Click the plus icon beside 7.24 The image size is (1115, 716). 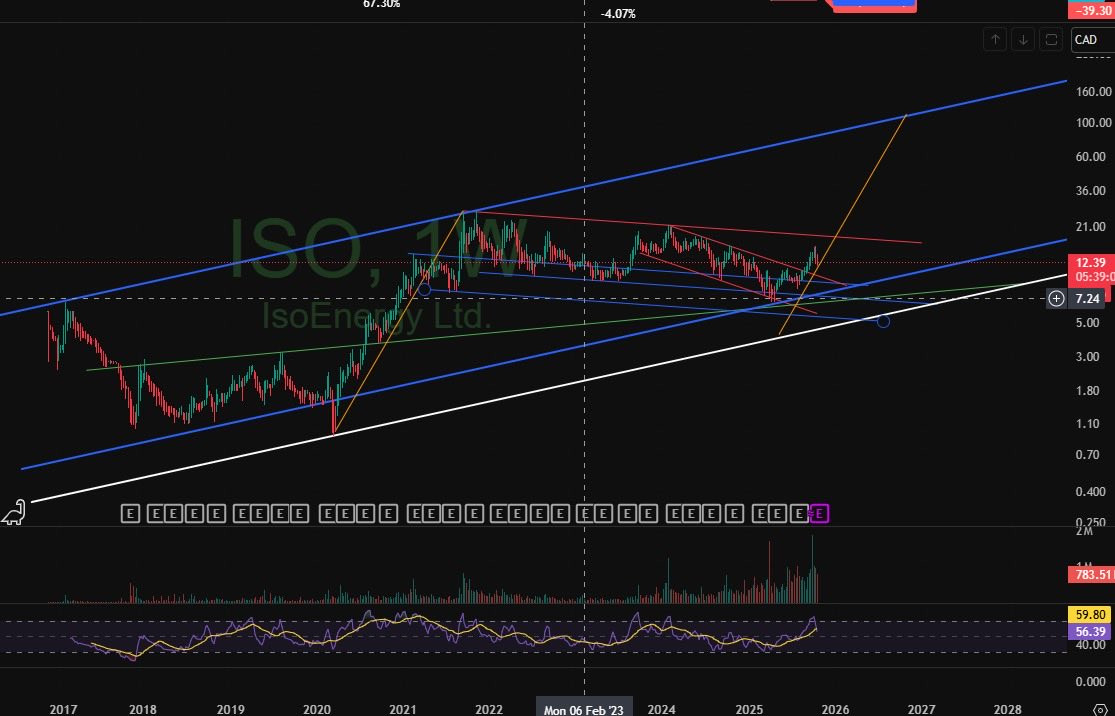click(x=1056, y=299)
